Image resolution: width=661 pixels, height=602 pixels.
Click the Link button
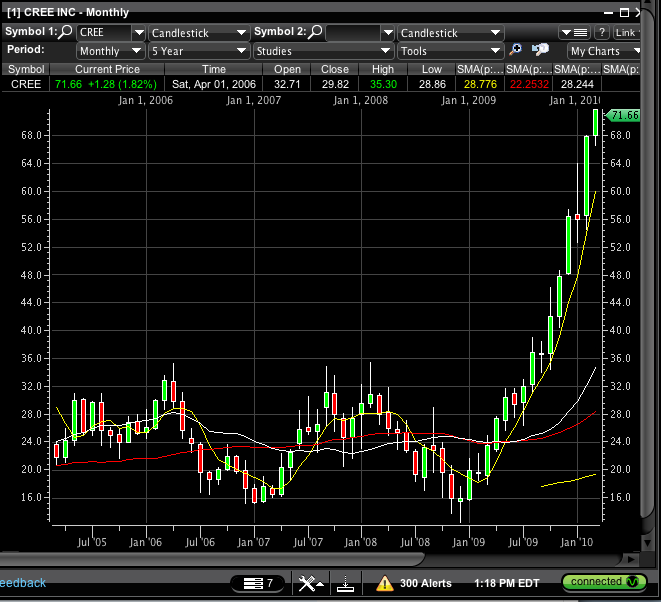click(x=627, y=33)
